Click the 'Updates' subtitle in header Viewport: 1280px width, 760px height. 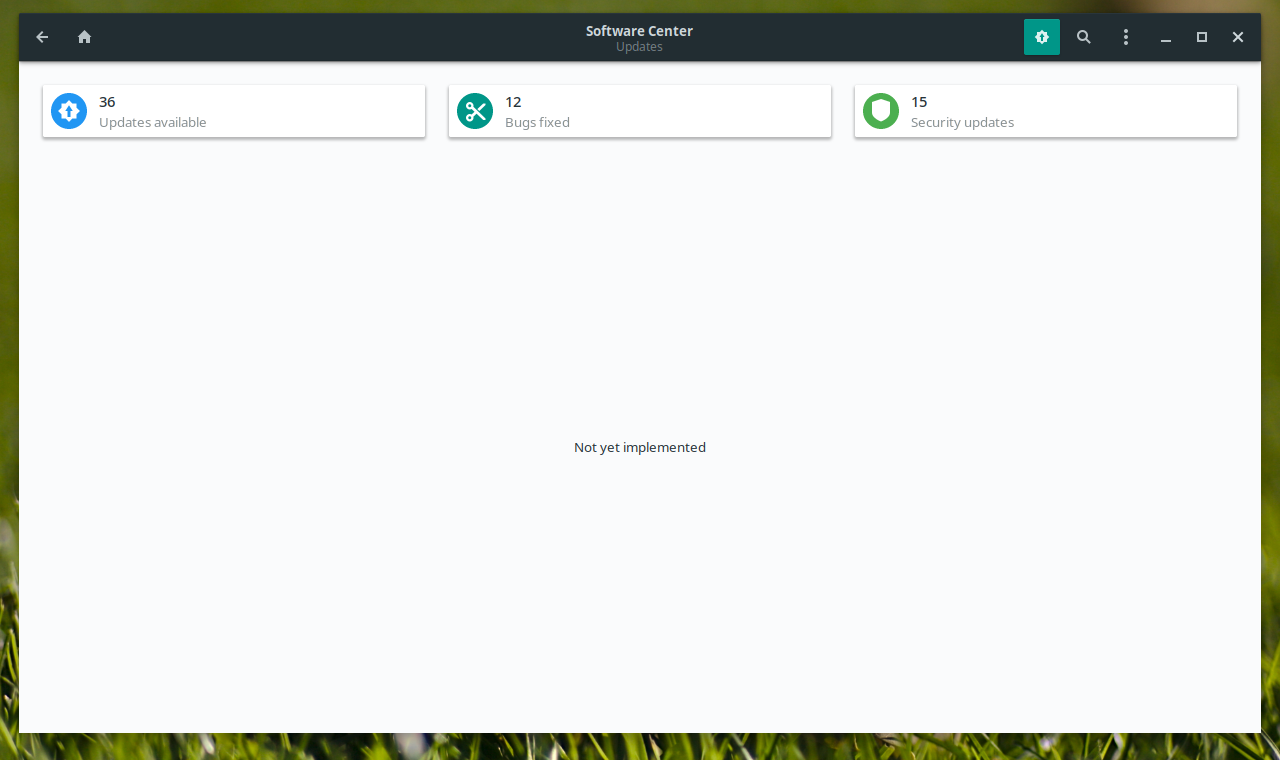pos(639,47)
